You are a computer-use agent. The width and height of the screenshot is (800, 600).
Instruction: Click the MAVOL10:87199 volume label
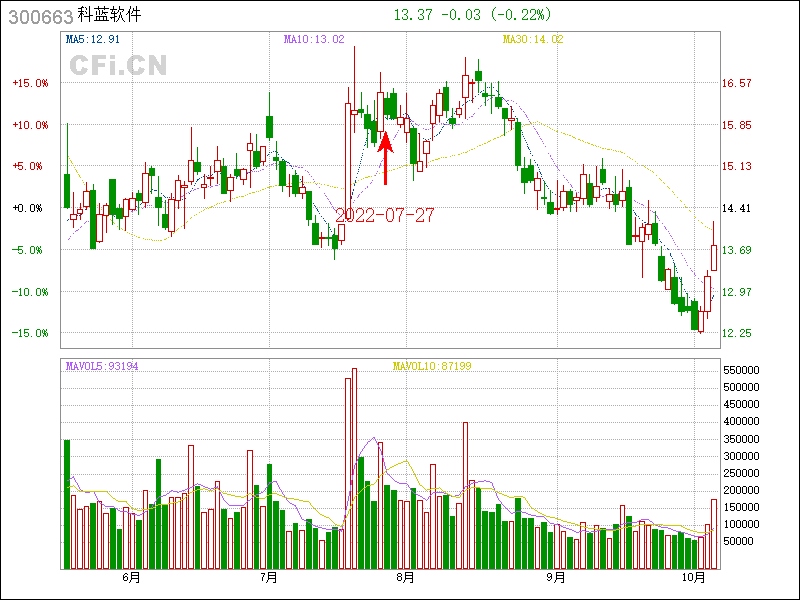[431, 367]
